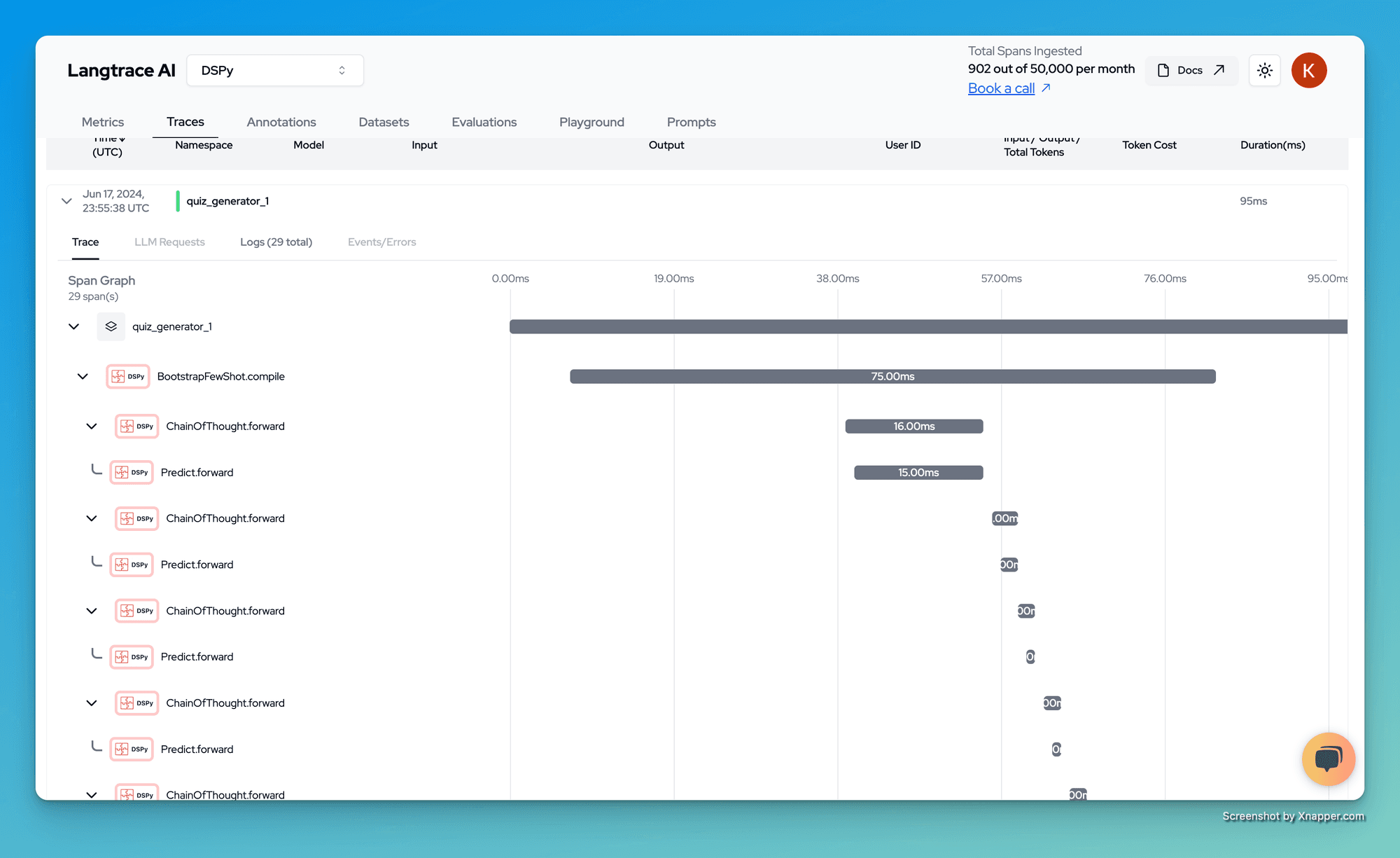Click the third ChainOfThought.forward timeline bar

(x=1026, y=611)
